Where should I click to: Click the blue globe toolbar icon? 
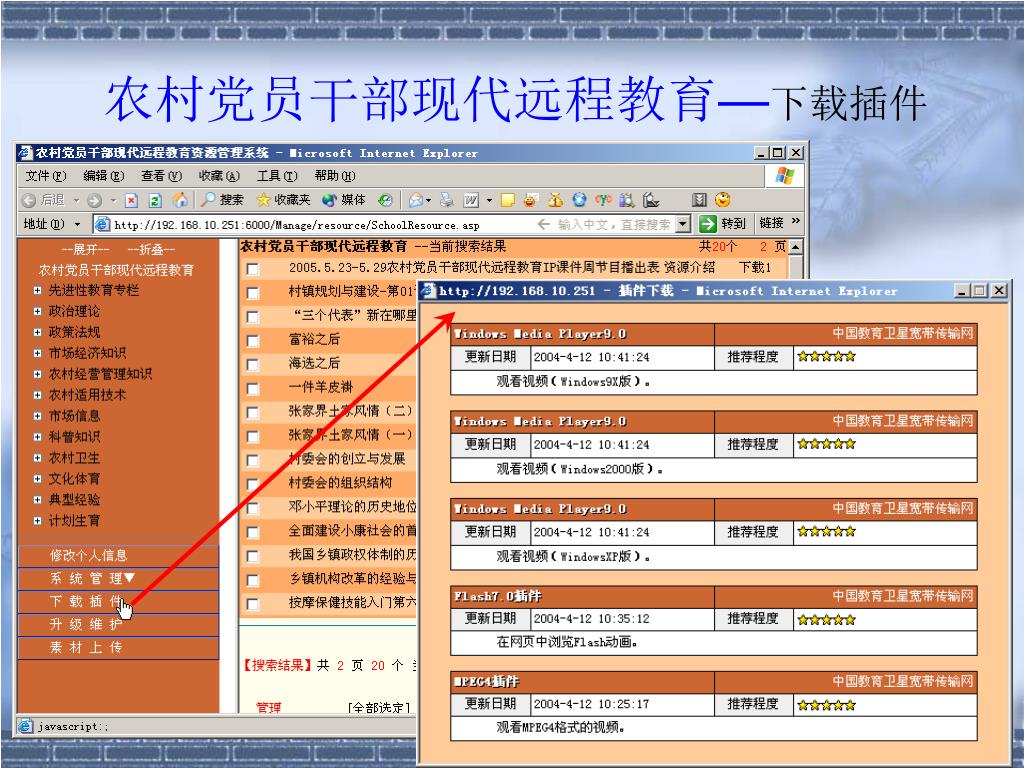(579, 200)
